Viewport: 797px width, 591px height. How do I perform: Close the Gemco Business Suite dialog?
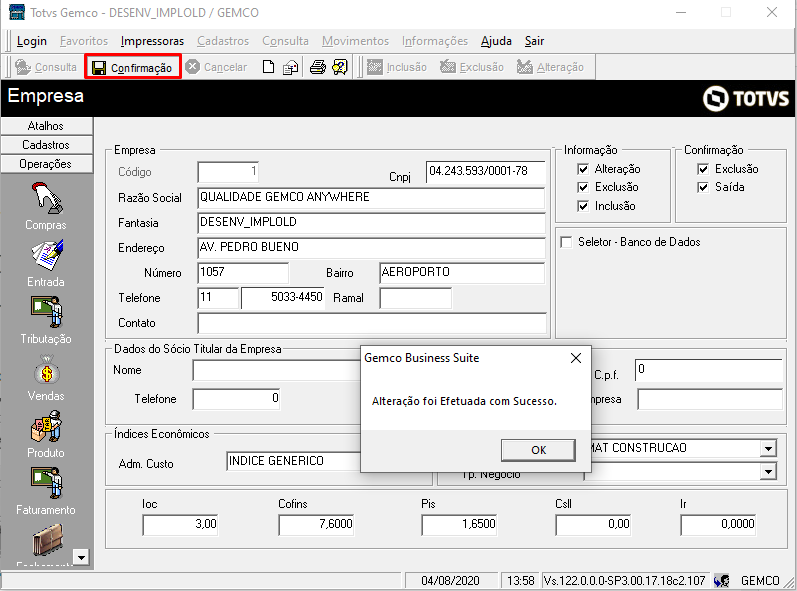point(575,358)
